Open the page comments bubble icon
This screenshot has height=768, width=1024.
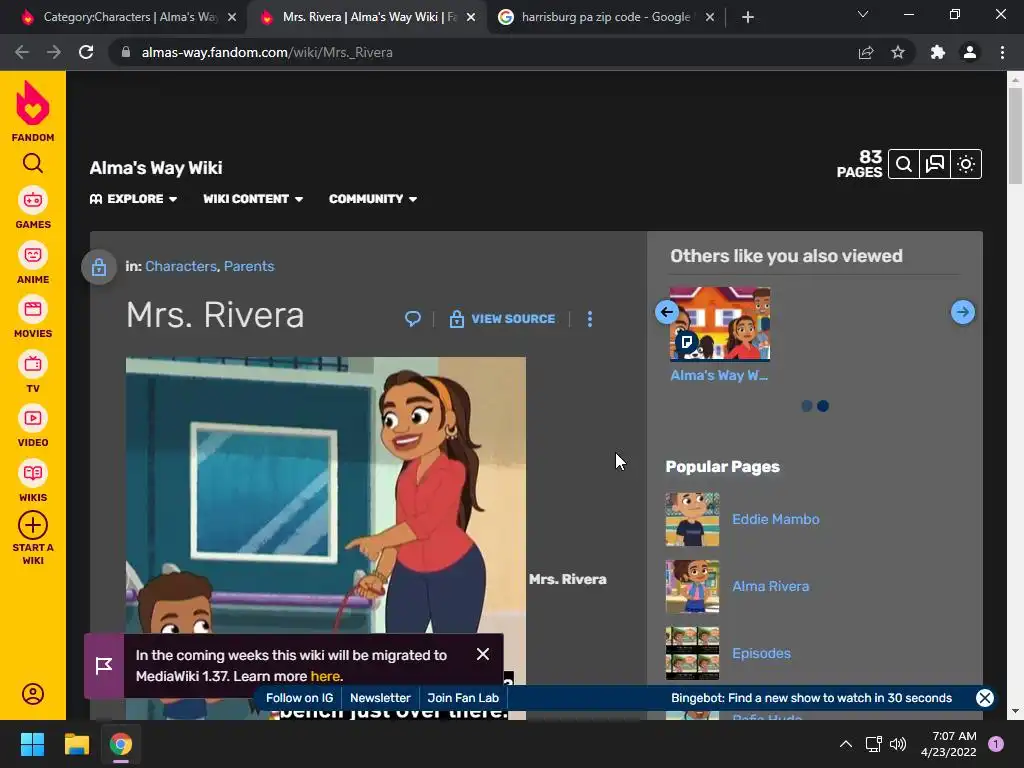pos(413,319)
